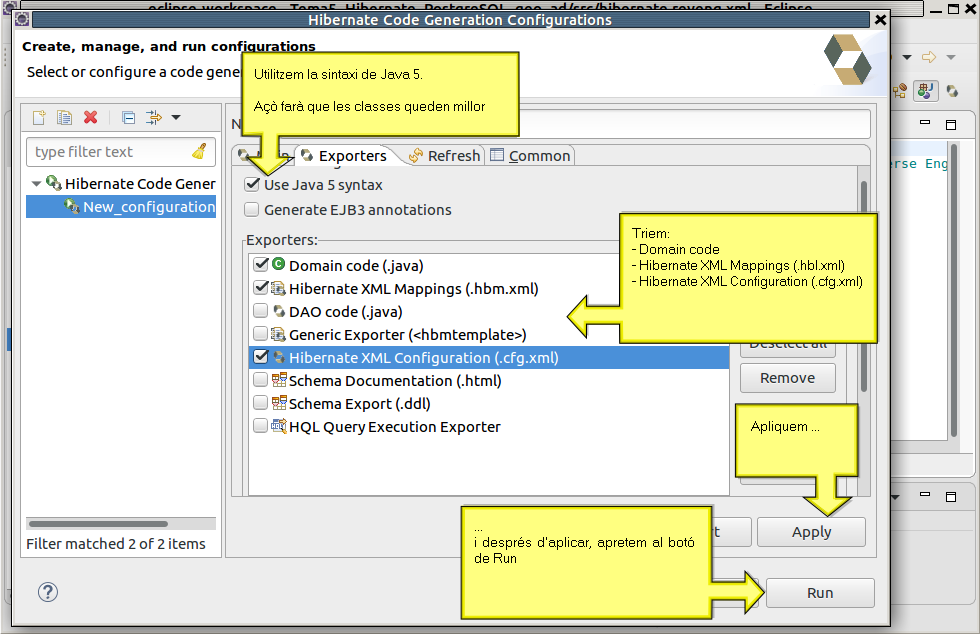Open dark dropdown arrow before forward arrow
980x634 pixels.
point(907,58)
